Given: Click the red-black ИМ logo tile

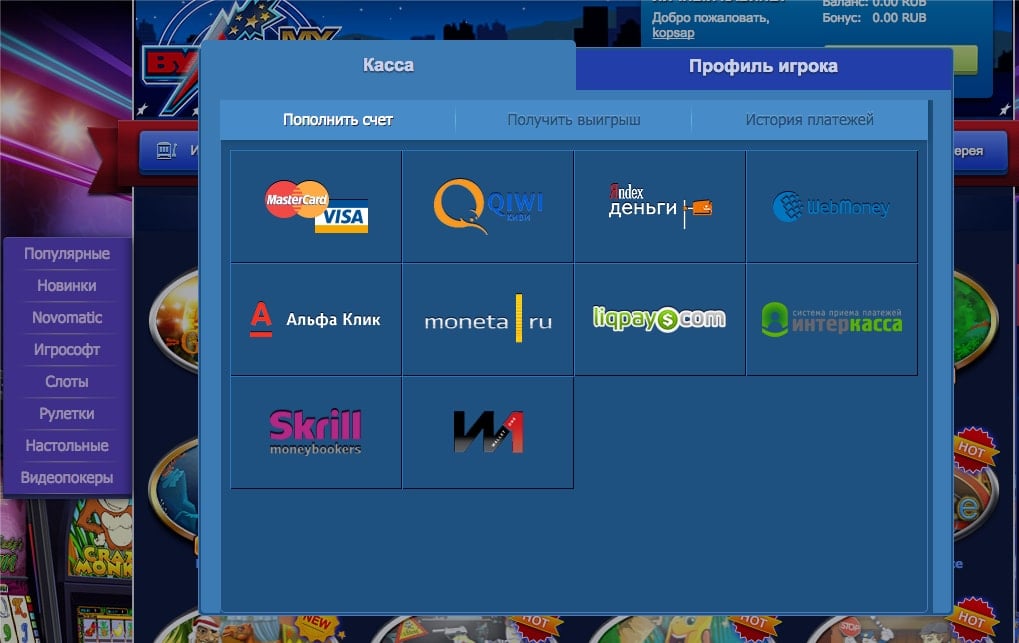Looking at the screenshot, I should point(488,432).
